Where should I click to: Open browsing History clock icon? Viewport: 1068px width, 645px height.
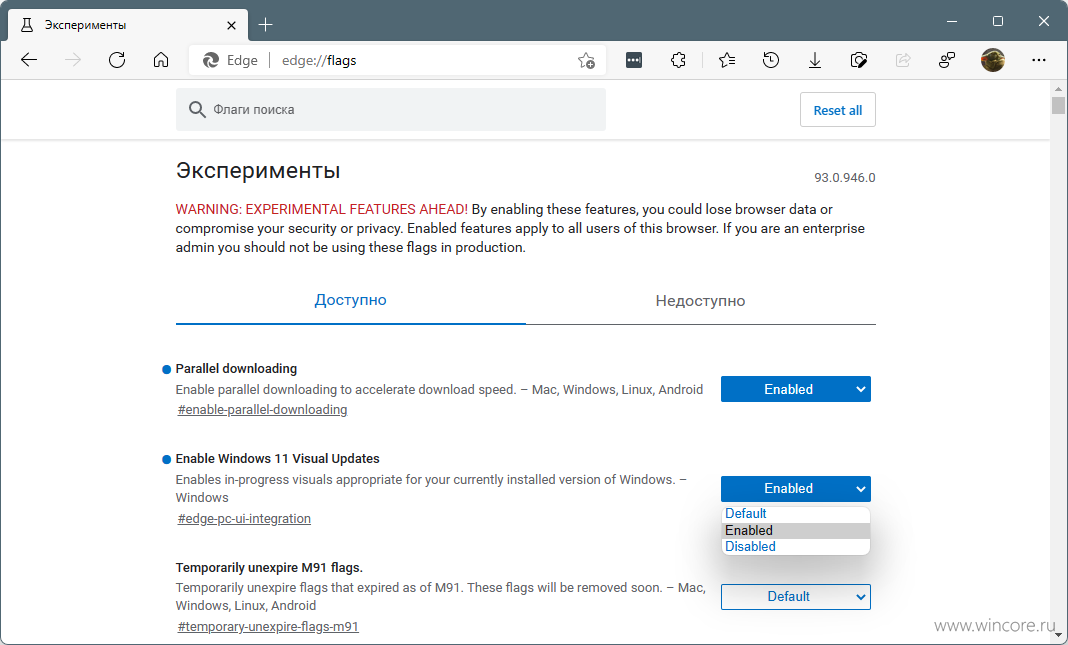771,60
